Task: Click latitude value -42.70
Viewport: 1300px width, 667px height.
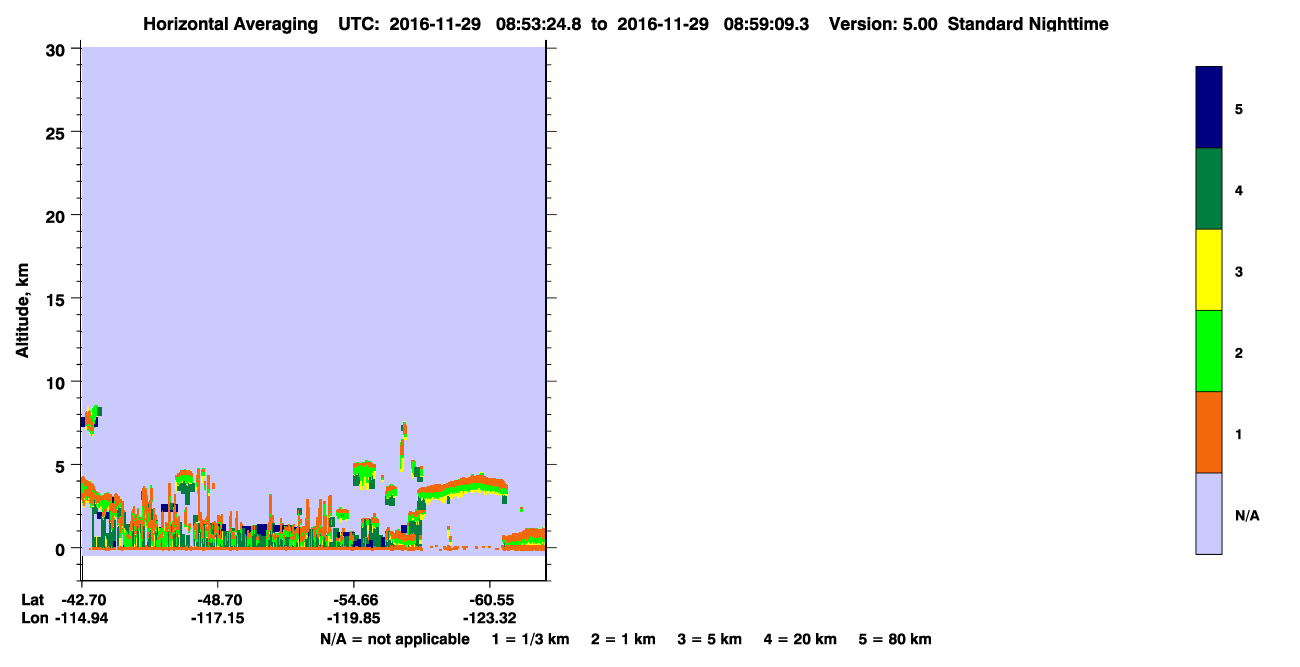Action: click(82, 600)
